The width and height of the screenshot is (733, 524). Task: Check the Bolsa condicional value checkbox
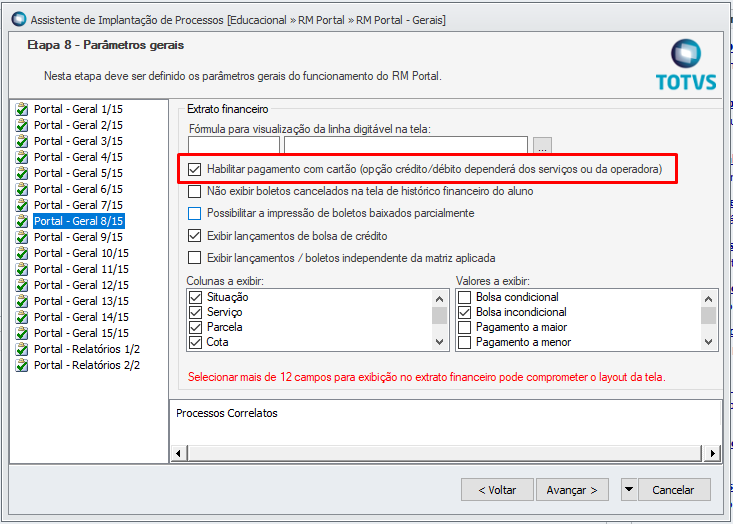[x=464, y=297]
